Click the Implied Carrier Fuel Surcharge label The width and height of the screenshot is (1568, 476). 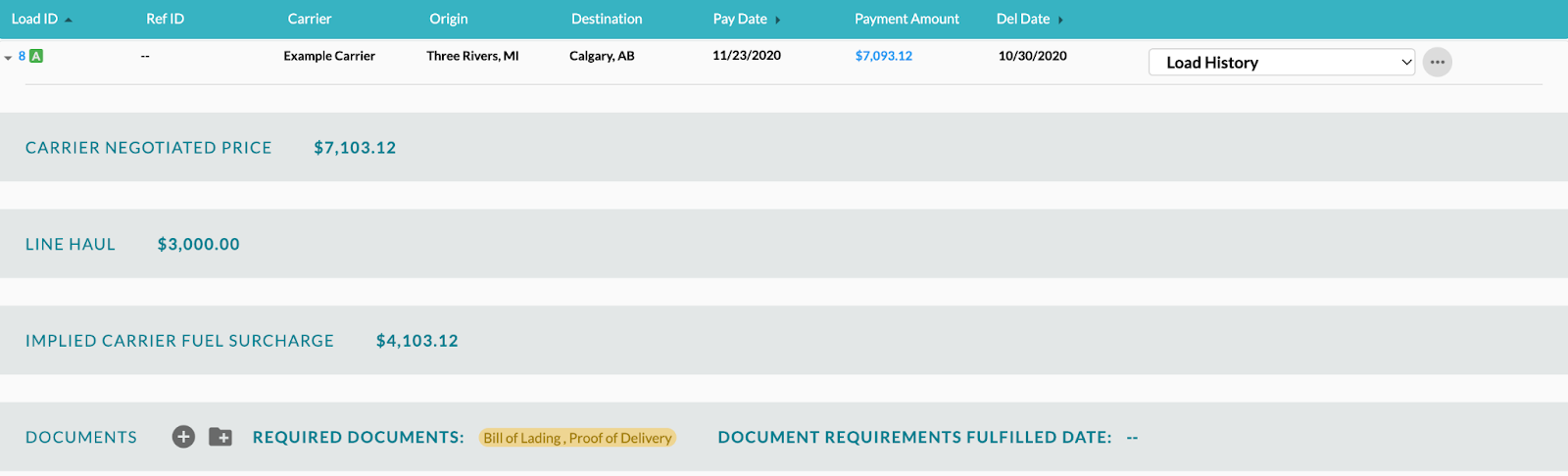click(x=179, y=341)
